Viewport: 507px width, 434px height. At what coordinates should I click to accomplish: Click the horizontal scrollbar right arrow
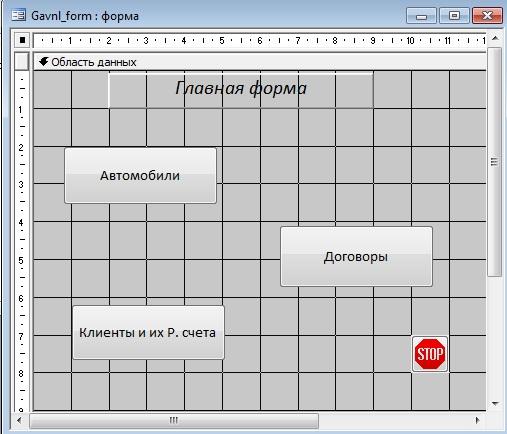(478, 420)
